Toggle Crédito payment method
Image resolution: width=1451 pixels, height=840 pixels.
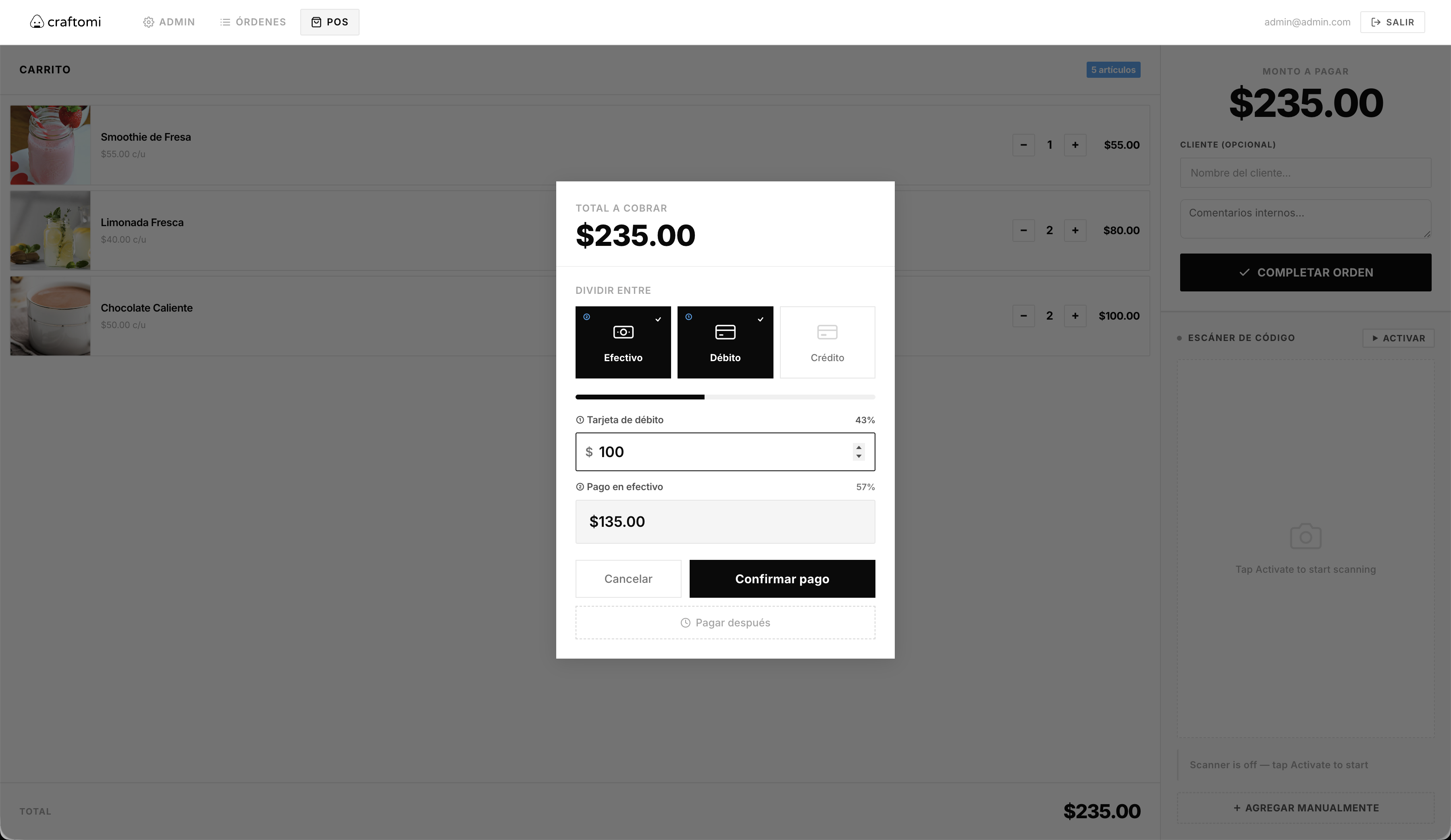point(827,342)
